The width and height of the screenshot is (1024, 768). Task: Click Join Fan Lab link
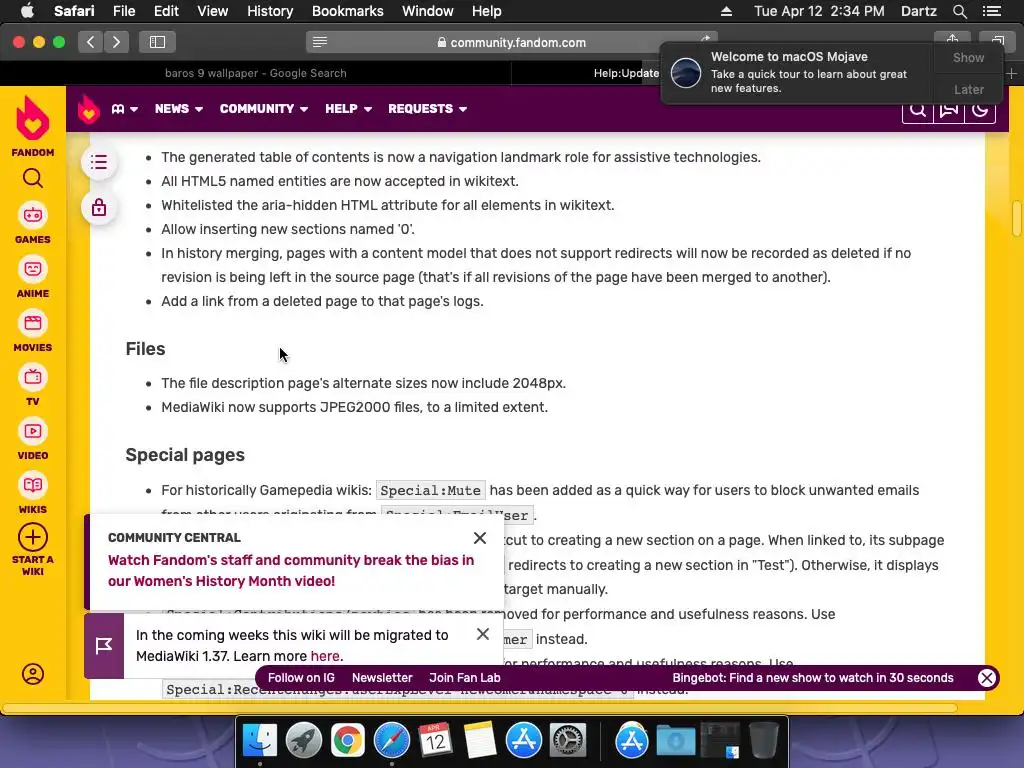tap(464, 678)
